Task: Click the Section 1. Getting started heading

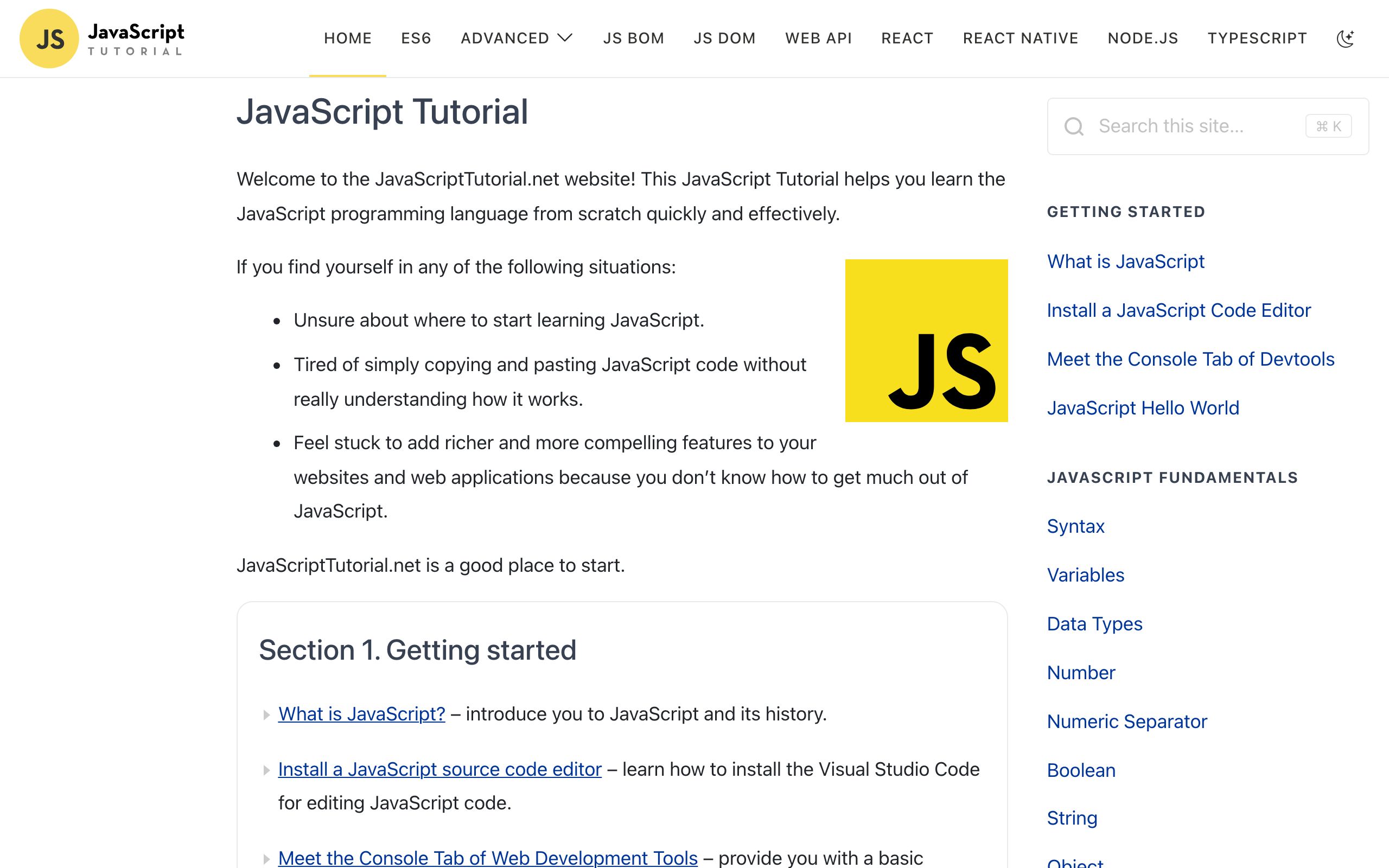Action: click(x=417, y=650)
